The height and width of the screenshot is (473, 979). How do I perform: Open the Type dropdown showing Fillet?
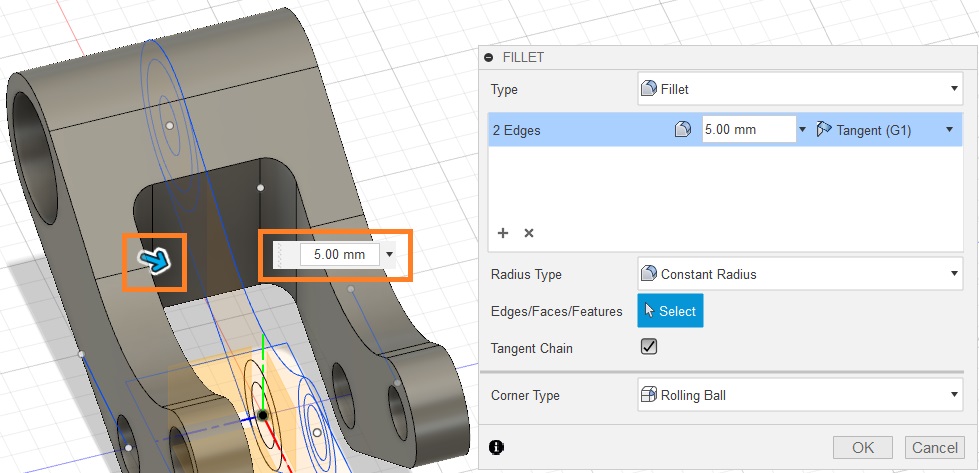(800, 89)
